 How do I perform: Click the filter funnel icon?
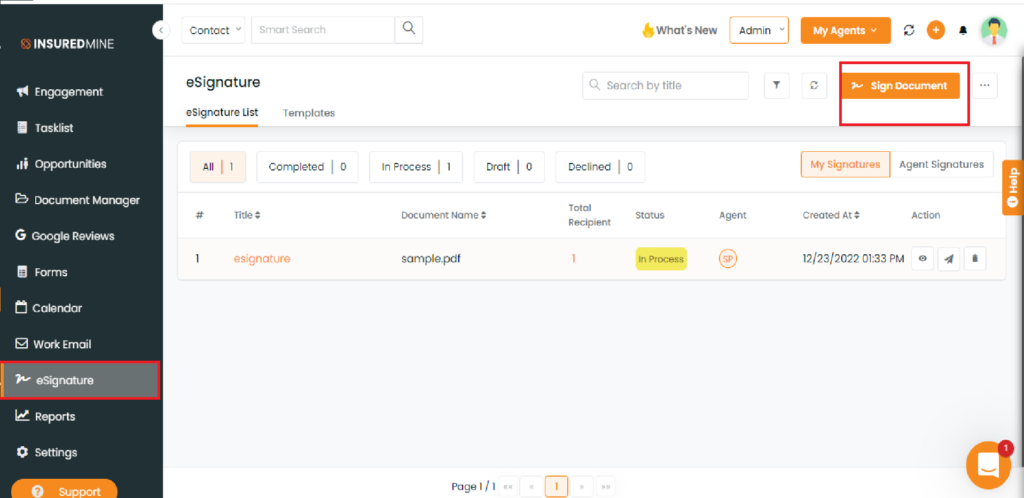776,86
